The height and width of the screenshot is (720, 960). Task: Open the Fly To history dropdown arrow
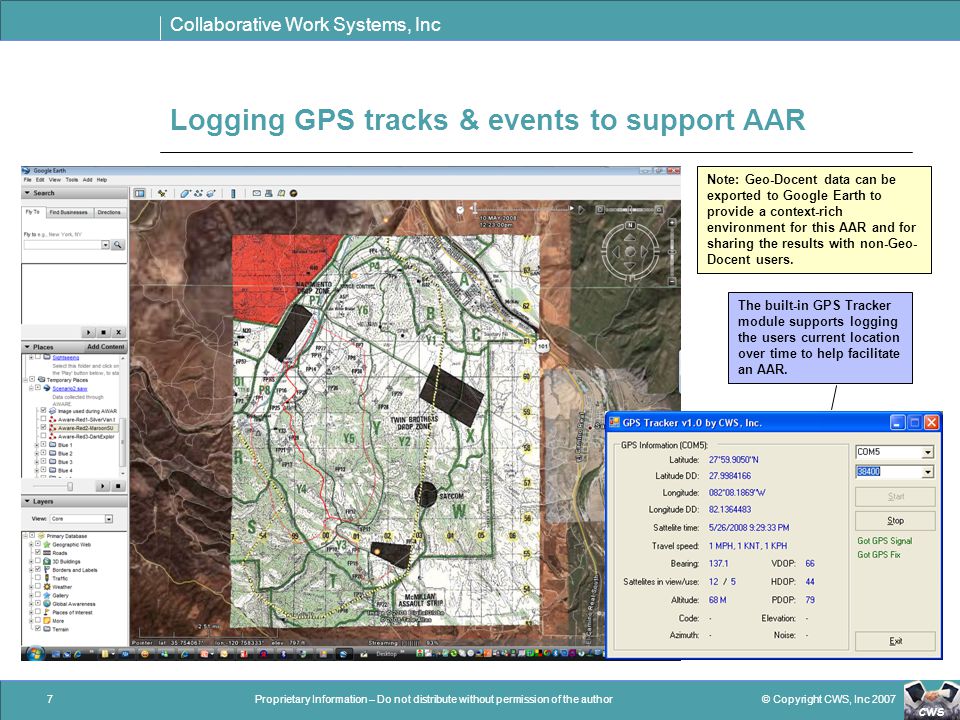click(x=105, y=245)
